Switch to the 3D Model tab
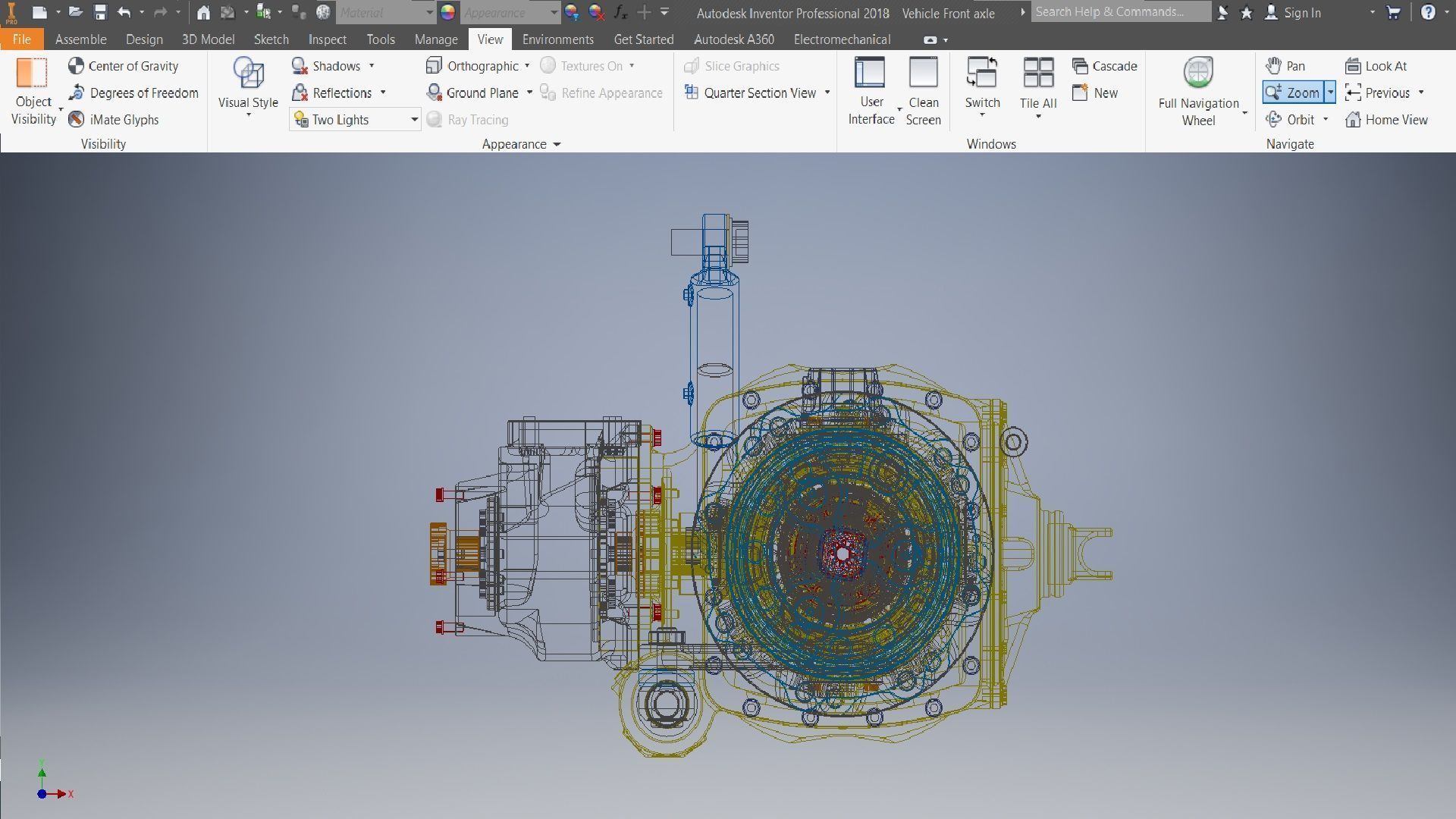Screen dimensions: 1456x819 point(208,39)
